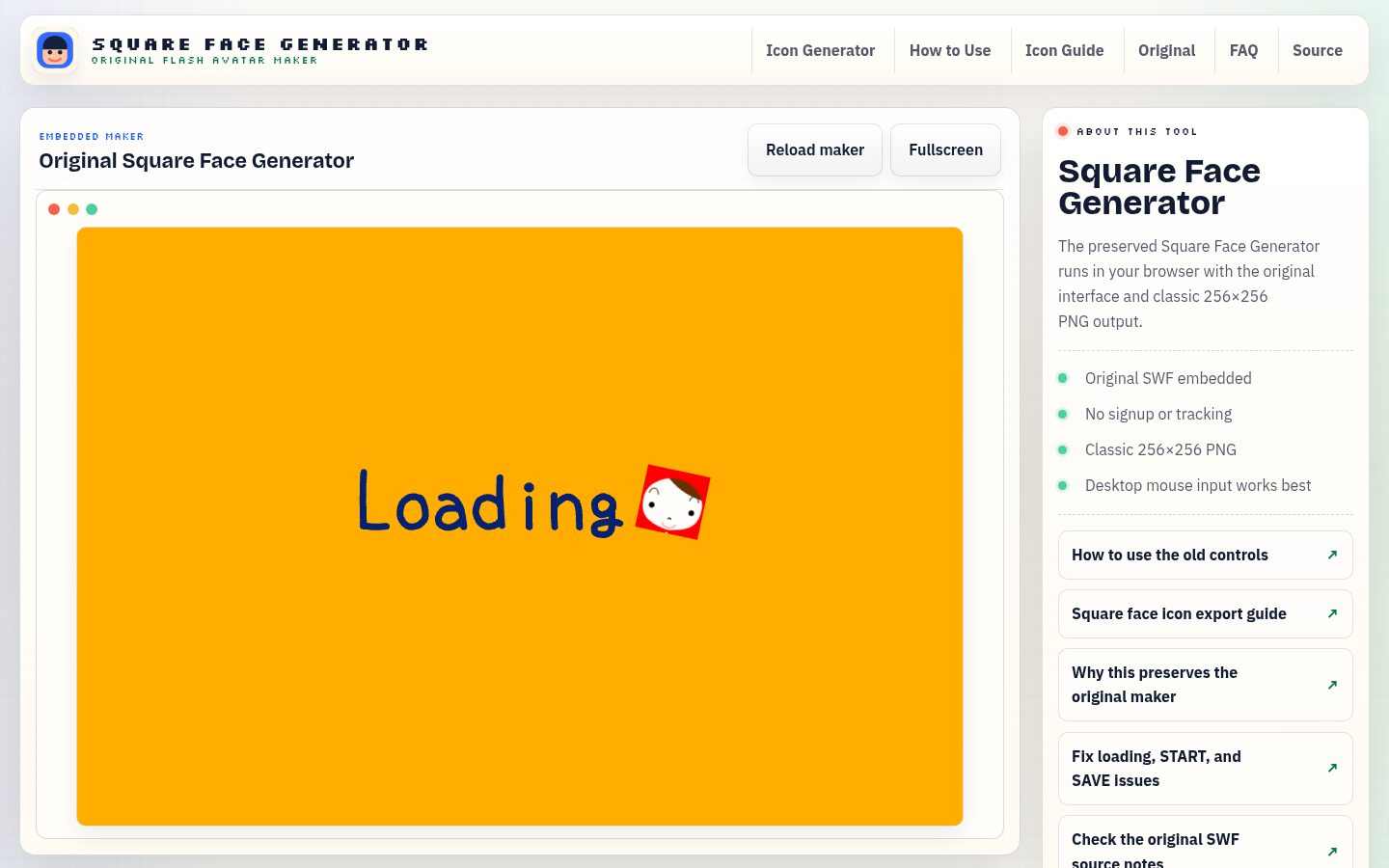Open 'Fix loading, START, and SAVE issues'
Viewport: 1389px width, 868px height.
(x=1205, y=769)
